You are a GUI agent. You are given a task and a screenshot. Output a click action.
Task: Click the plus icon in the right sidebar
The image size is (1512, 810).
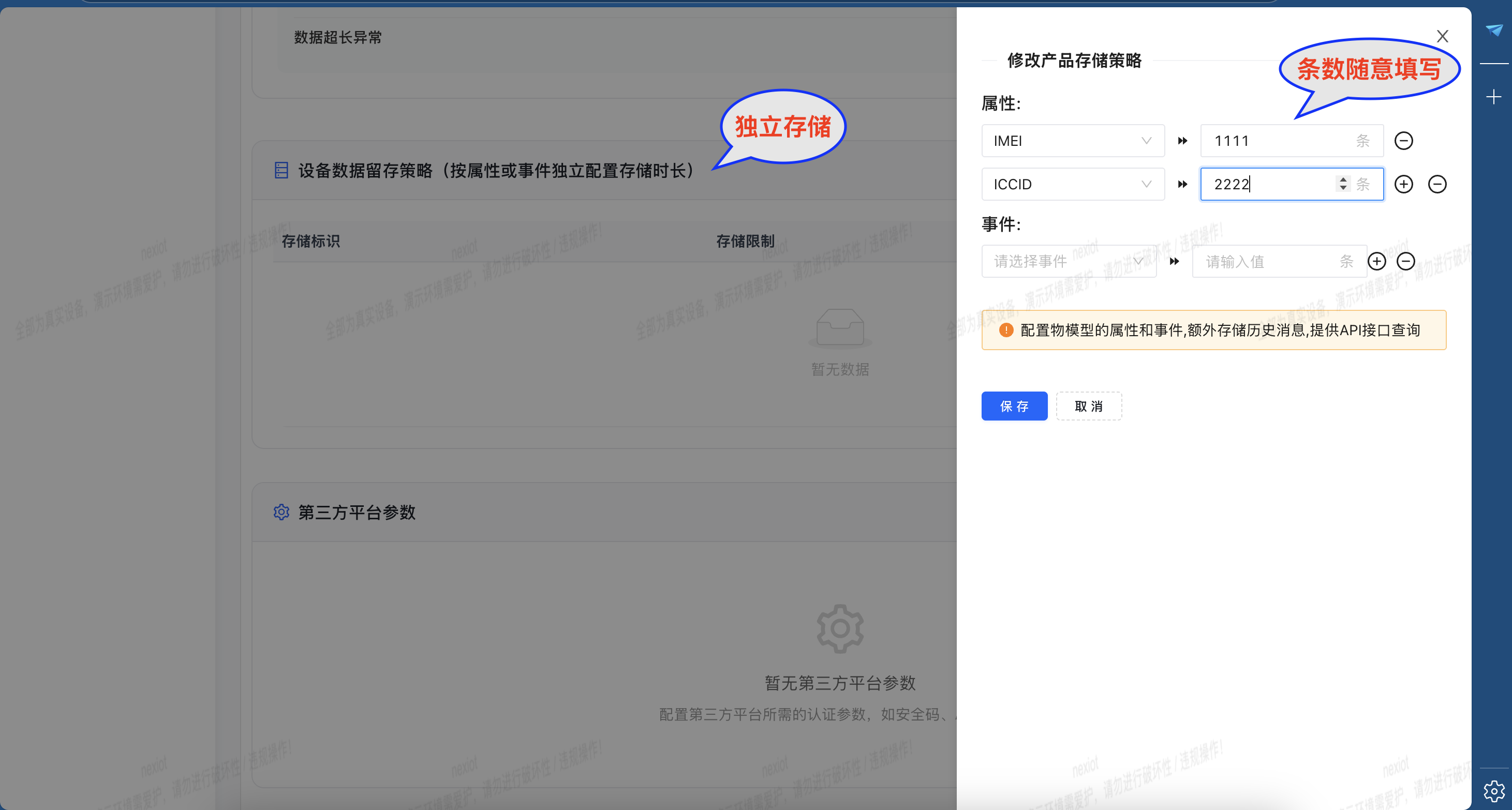pos(1493,97)
